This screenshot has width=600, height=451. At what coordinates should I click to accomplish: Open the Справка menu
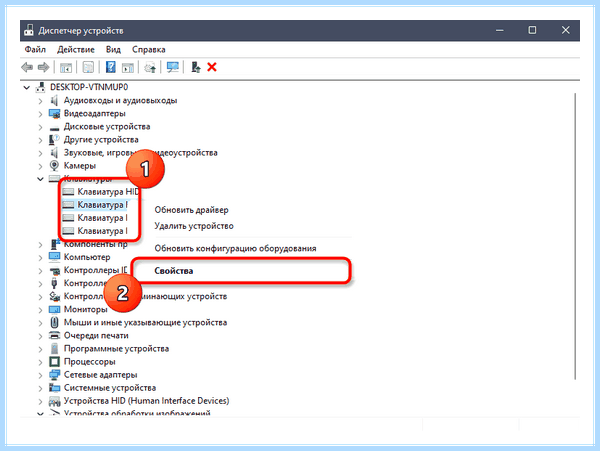pos(148,49)
